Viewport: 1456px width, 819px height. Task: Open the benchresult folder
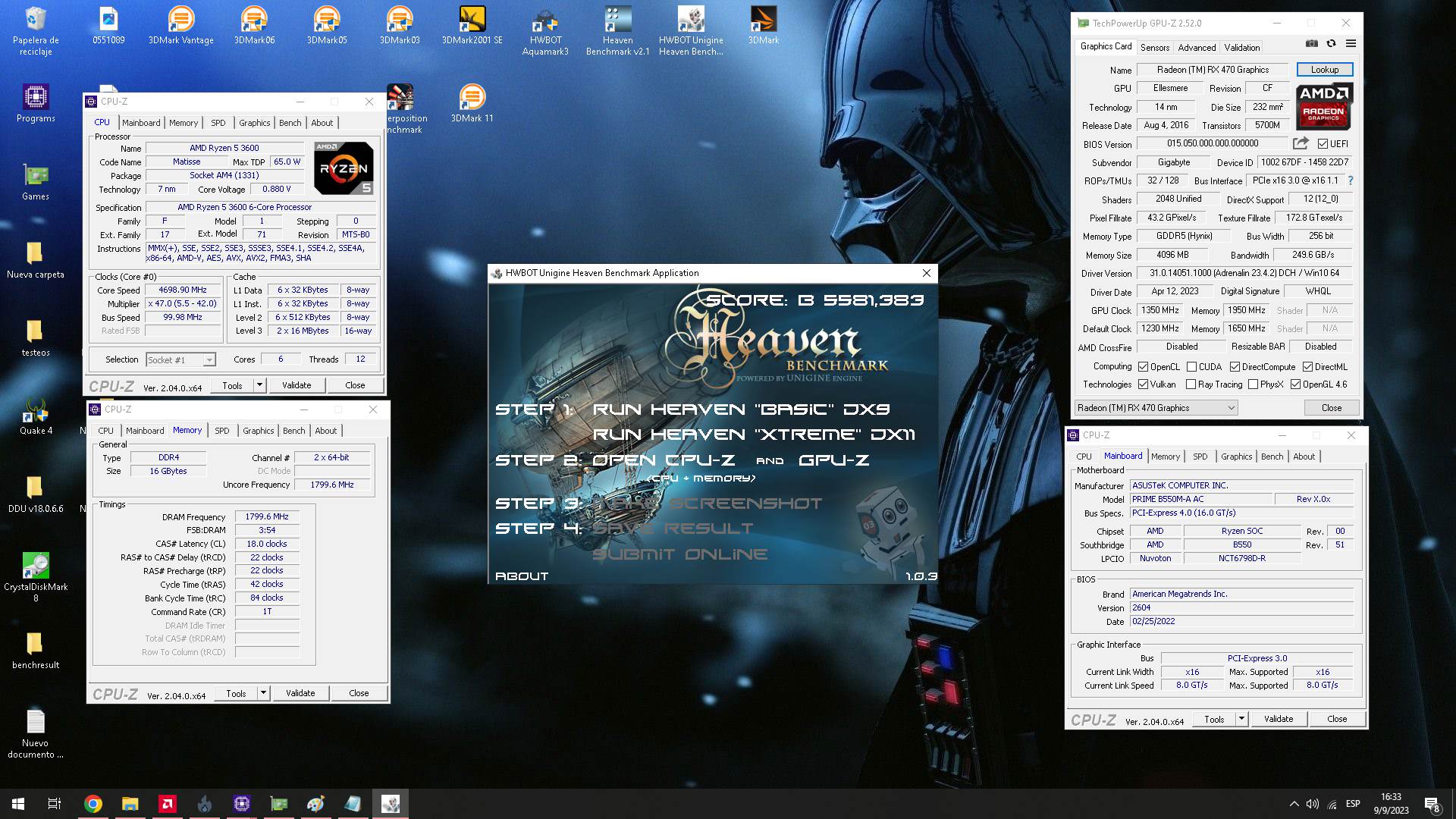point(36,650)
